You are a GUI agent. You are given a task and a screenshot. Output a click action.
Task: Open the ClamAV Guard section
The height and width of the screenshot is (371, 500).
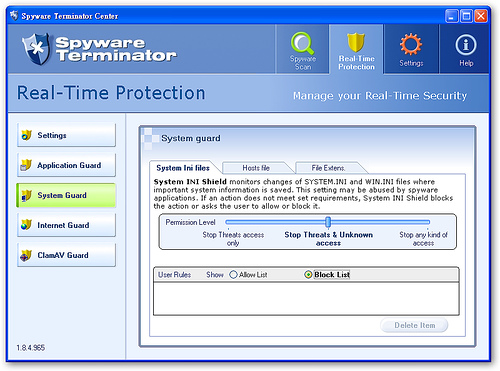66,255
